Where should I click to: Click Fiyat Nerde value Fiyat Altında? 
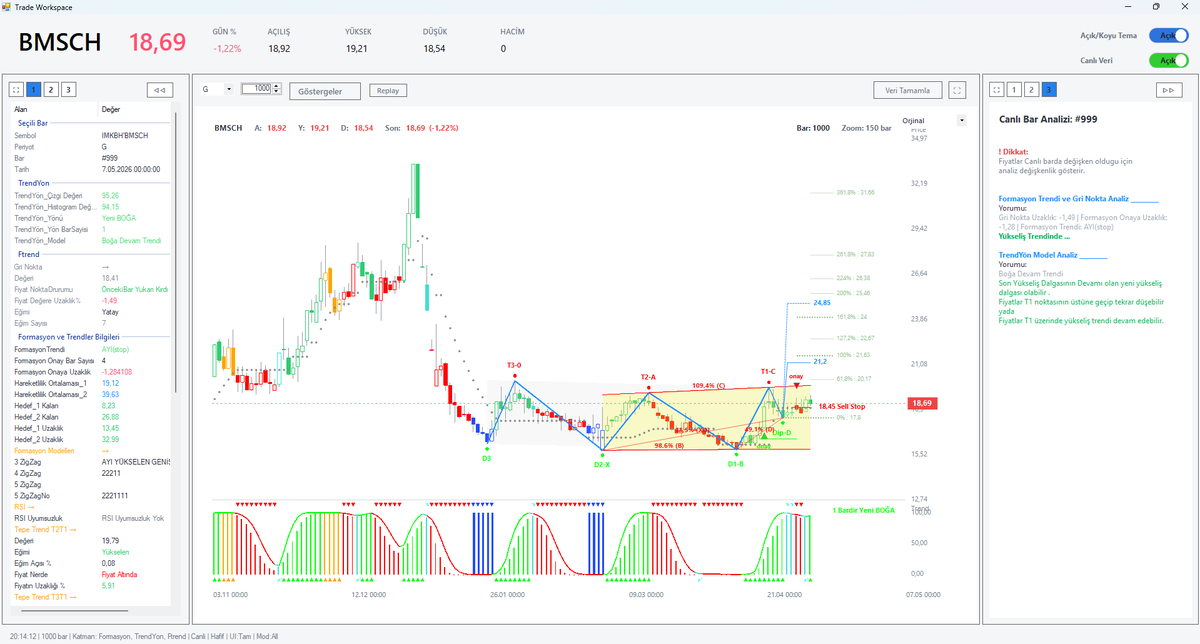point(120,575)
